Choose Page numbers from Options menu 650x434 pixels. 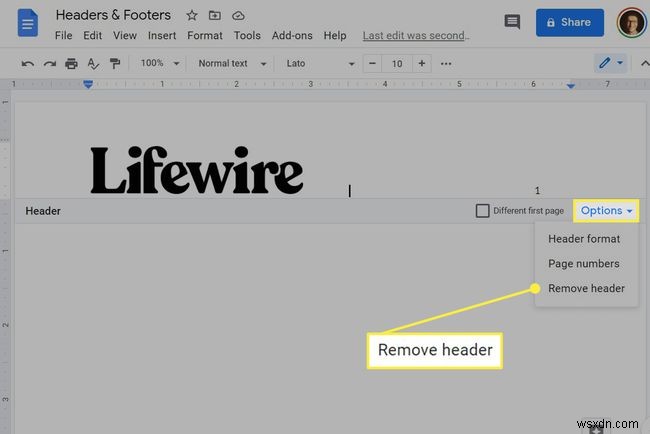tap(586, 264)
